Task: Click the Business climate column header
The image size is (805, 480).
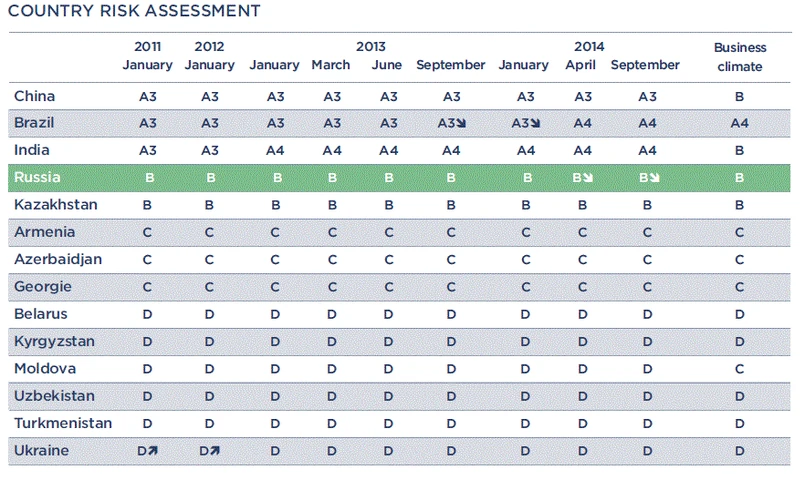Action: coord(739,56)
